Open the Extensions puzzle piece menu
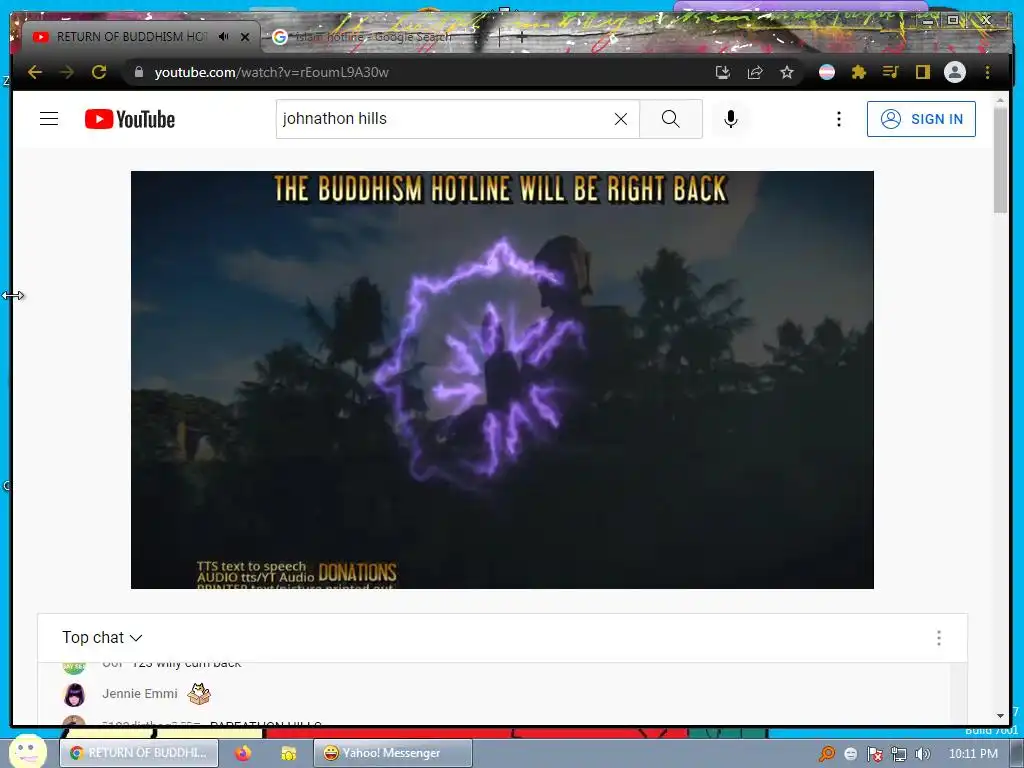Image resolution: width=1024 pixels, height=768 pixels. click(x=859, y=72)
